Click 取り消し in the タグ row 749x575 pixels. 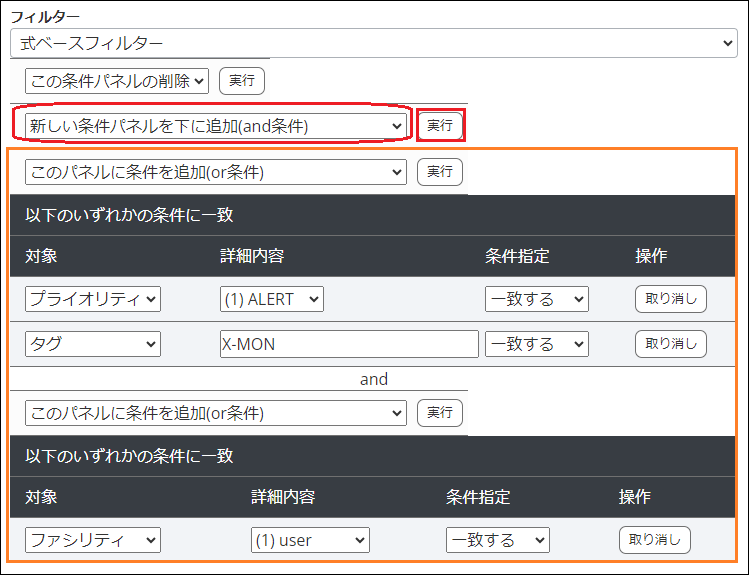[670, 344]
